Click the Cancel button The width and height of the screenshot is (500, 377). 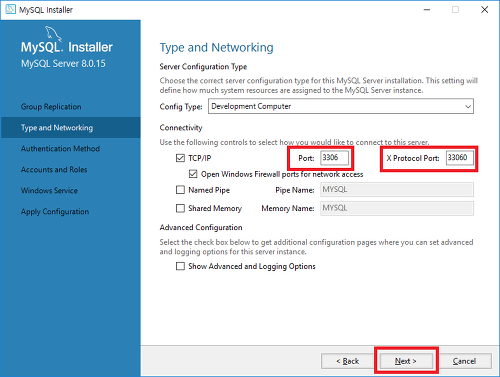point(464,361)
